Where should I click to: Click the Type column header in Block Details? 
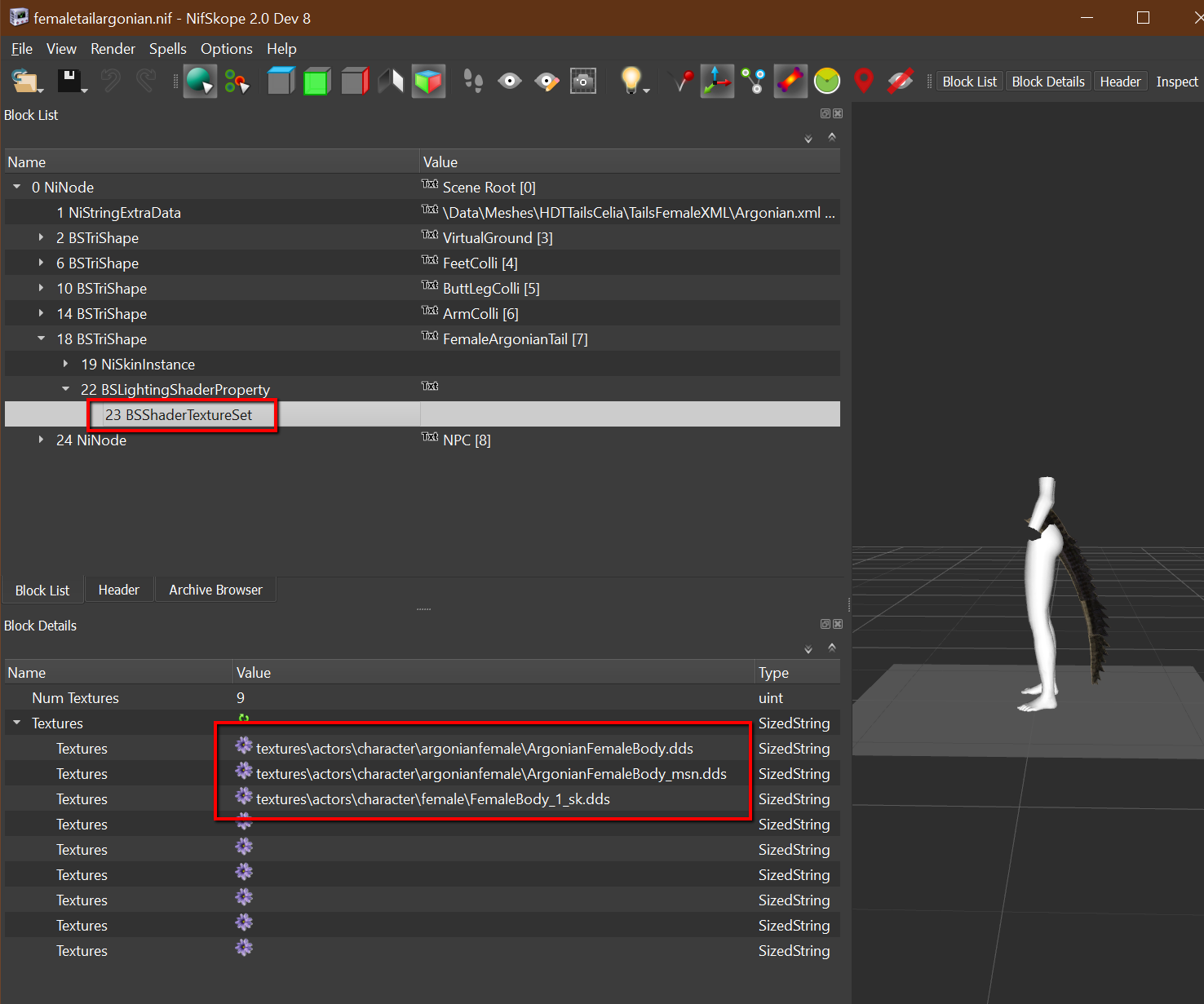[798, 673]
